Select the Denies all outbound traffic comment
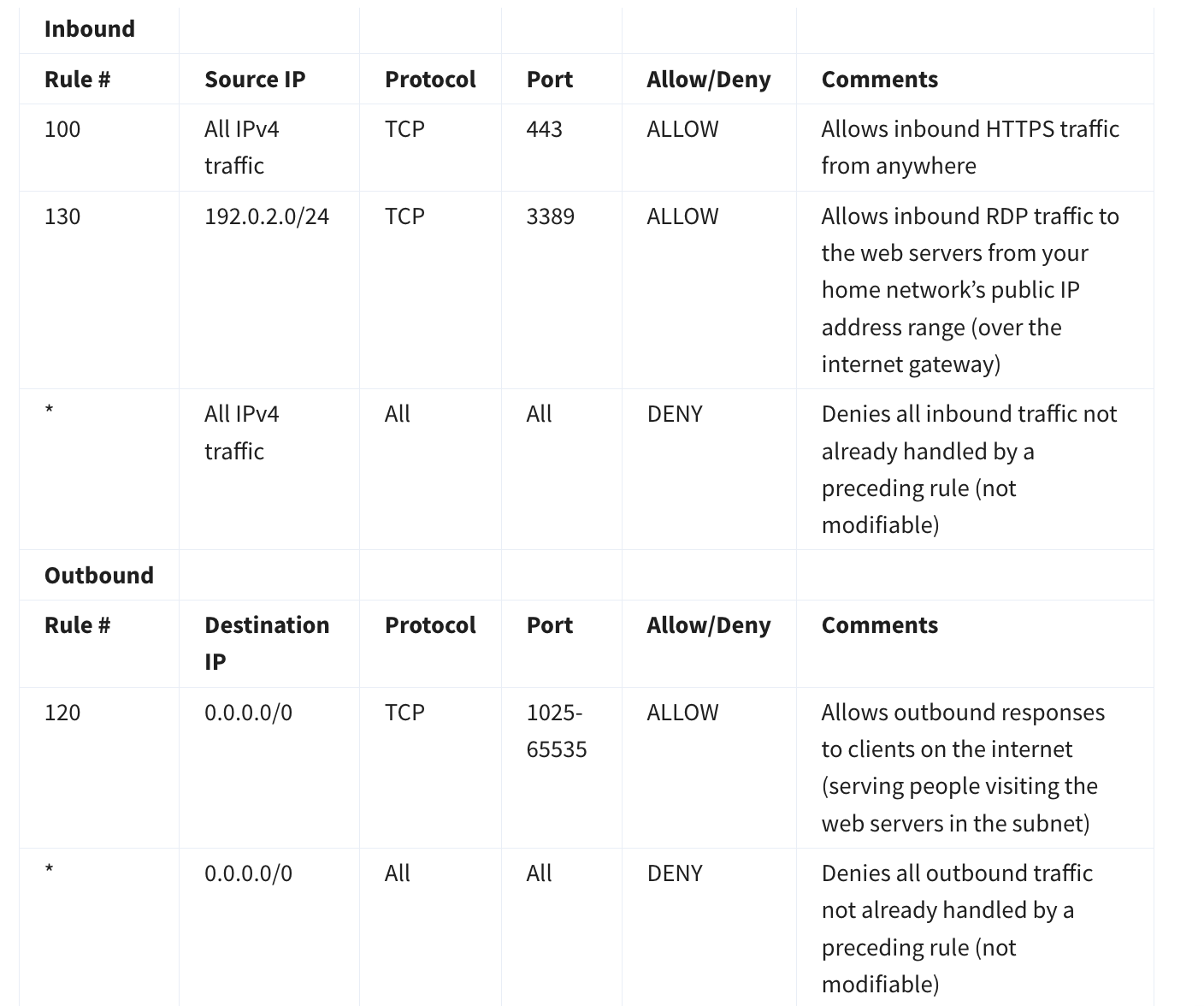 (x=957, y=928)
